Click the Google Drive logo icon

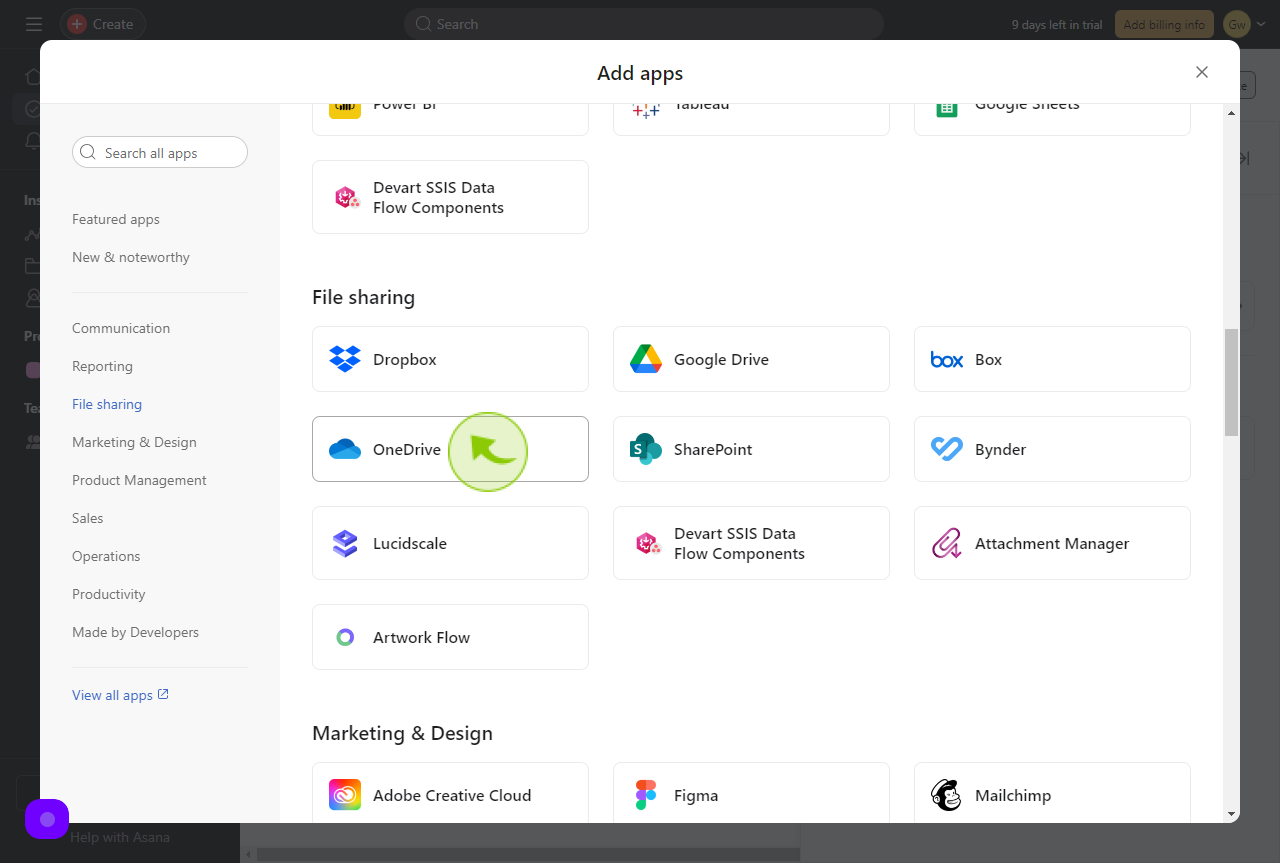click(x=646, y=359)
